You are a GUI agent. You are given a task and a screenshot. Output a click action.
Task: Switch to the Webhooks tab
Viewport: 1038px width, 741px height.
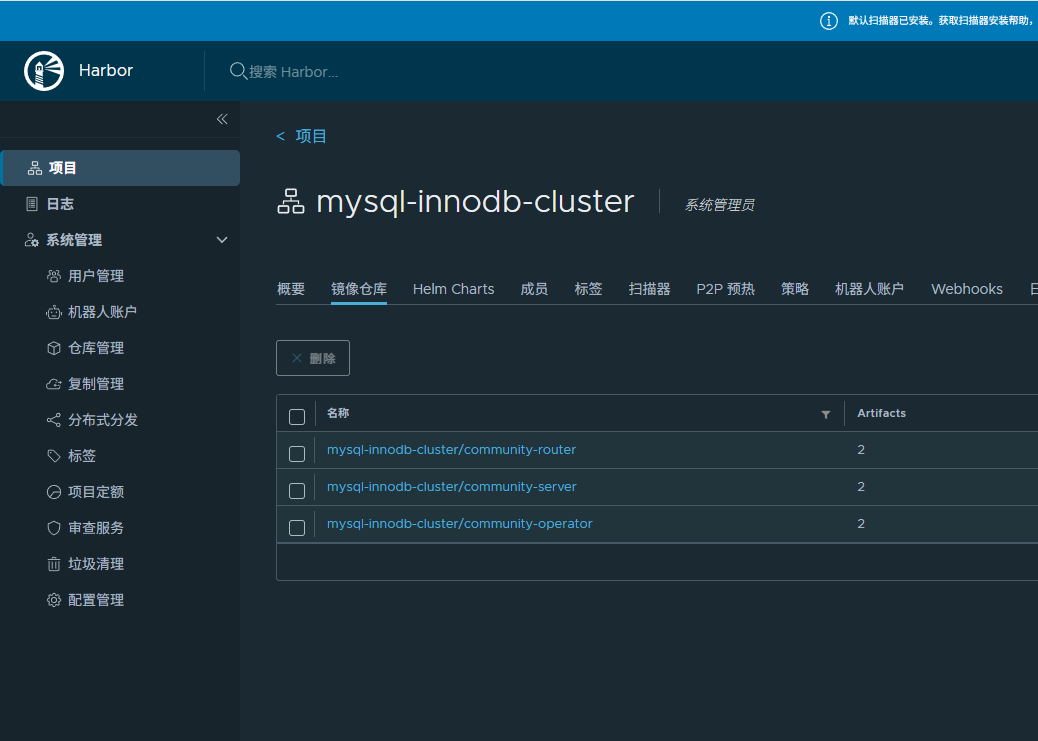pos(966,289)
